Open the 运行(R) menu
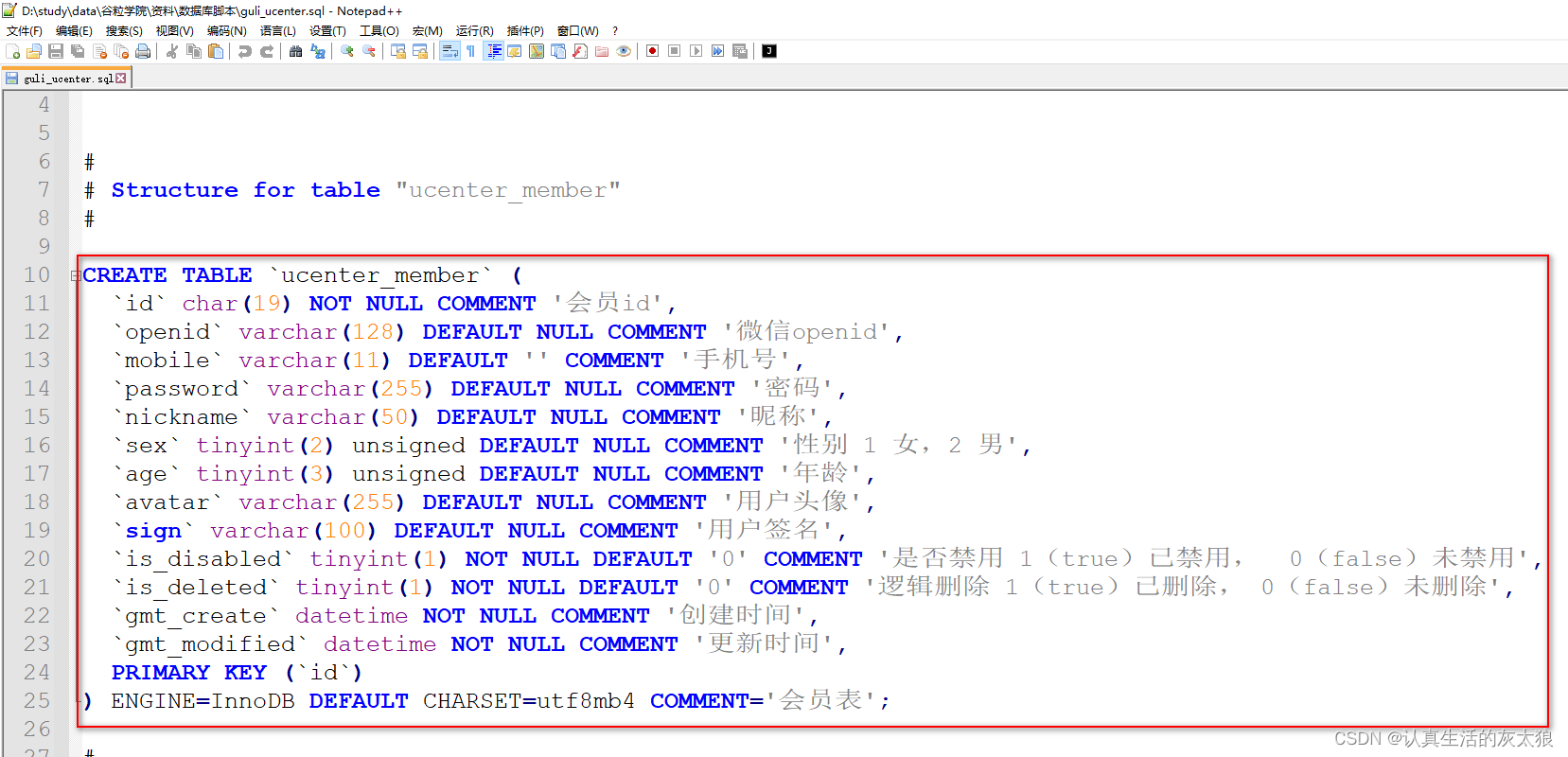Image resolution: width=1568 pixels, height=757 pixels. pyautogui.click(x=475, y=31)
